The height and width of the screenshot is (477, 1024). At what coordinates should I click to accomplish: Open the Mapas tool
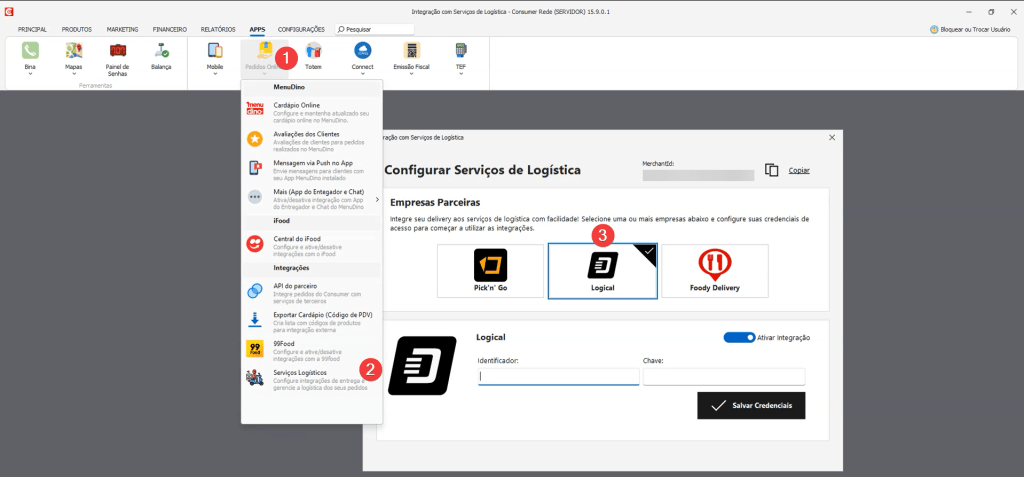coord(74,50)
